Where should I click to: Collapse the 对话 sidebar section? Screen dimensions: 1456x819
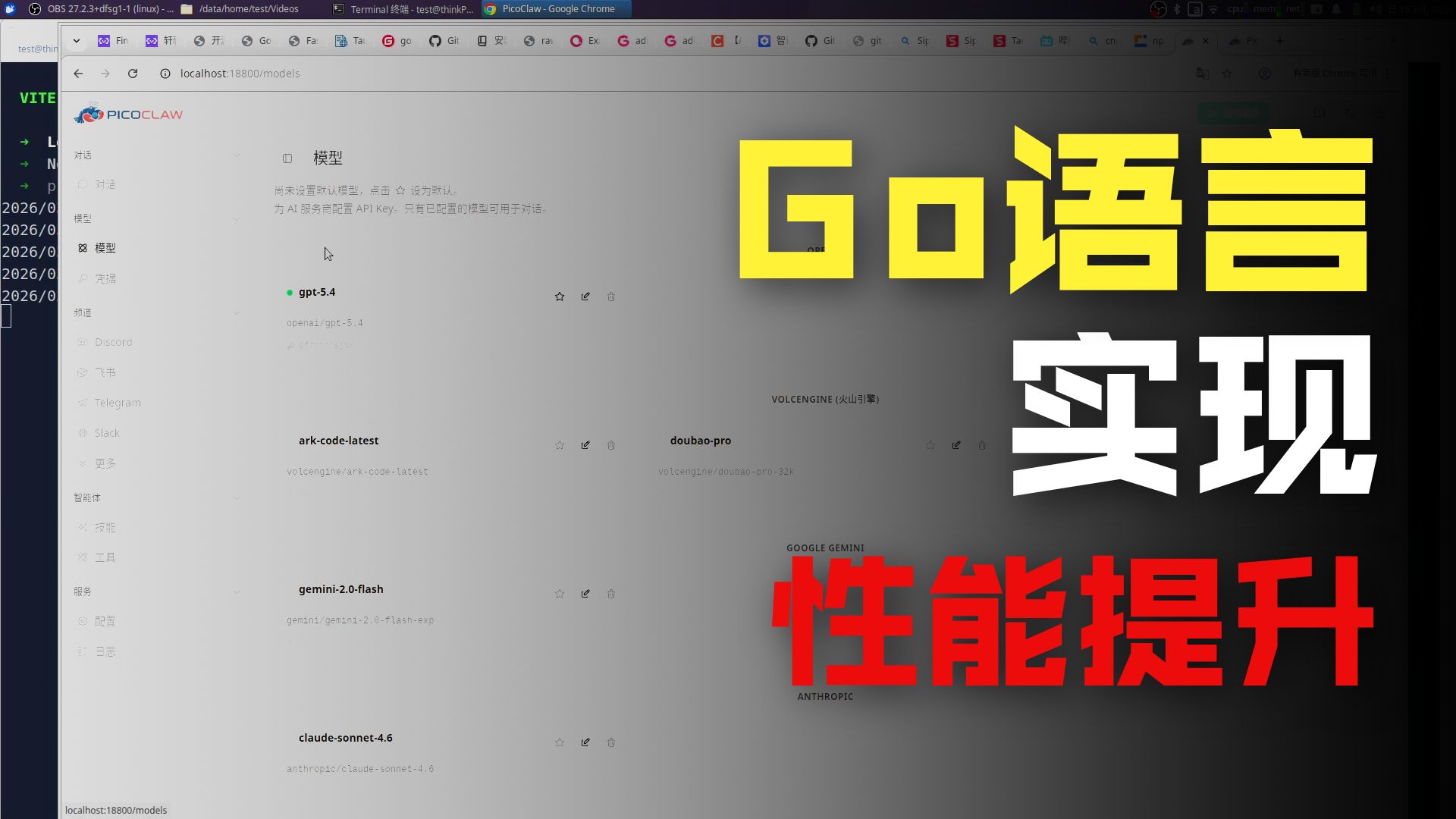point(237,155)
